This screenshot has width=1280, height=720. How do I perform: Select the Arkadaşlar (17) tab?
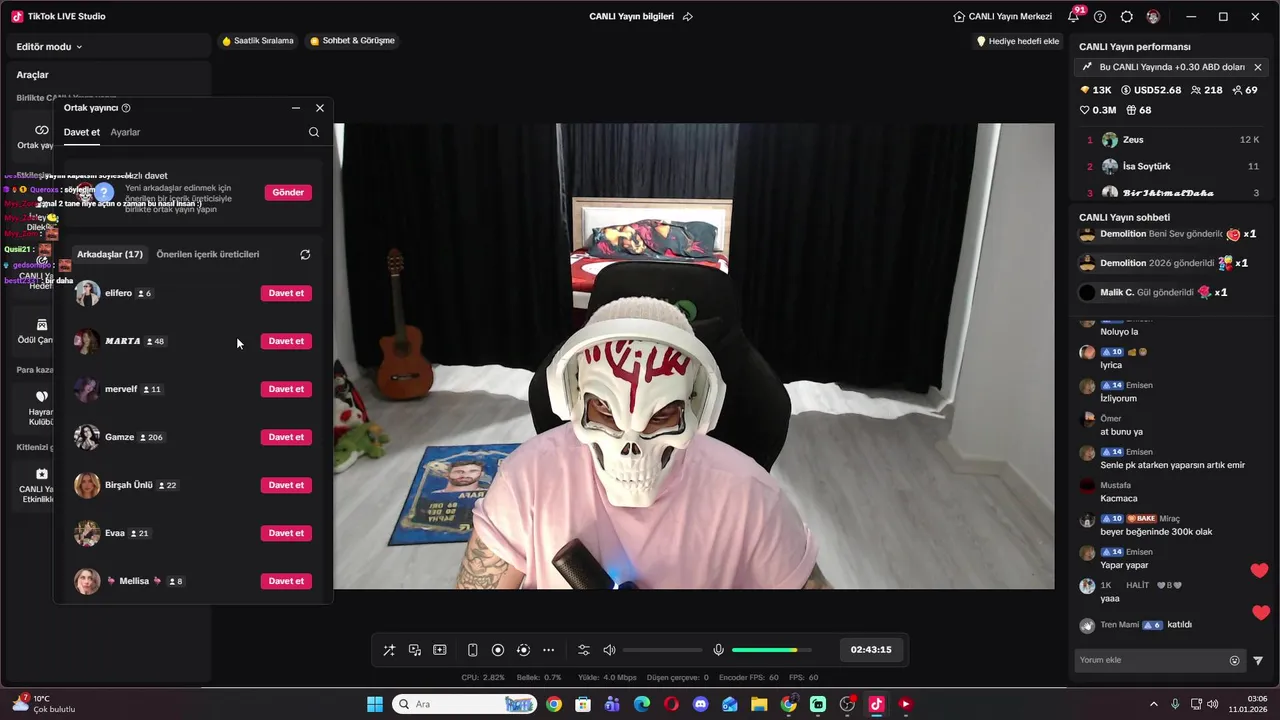(110, 254)
